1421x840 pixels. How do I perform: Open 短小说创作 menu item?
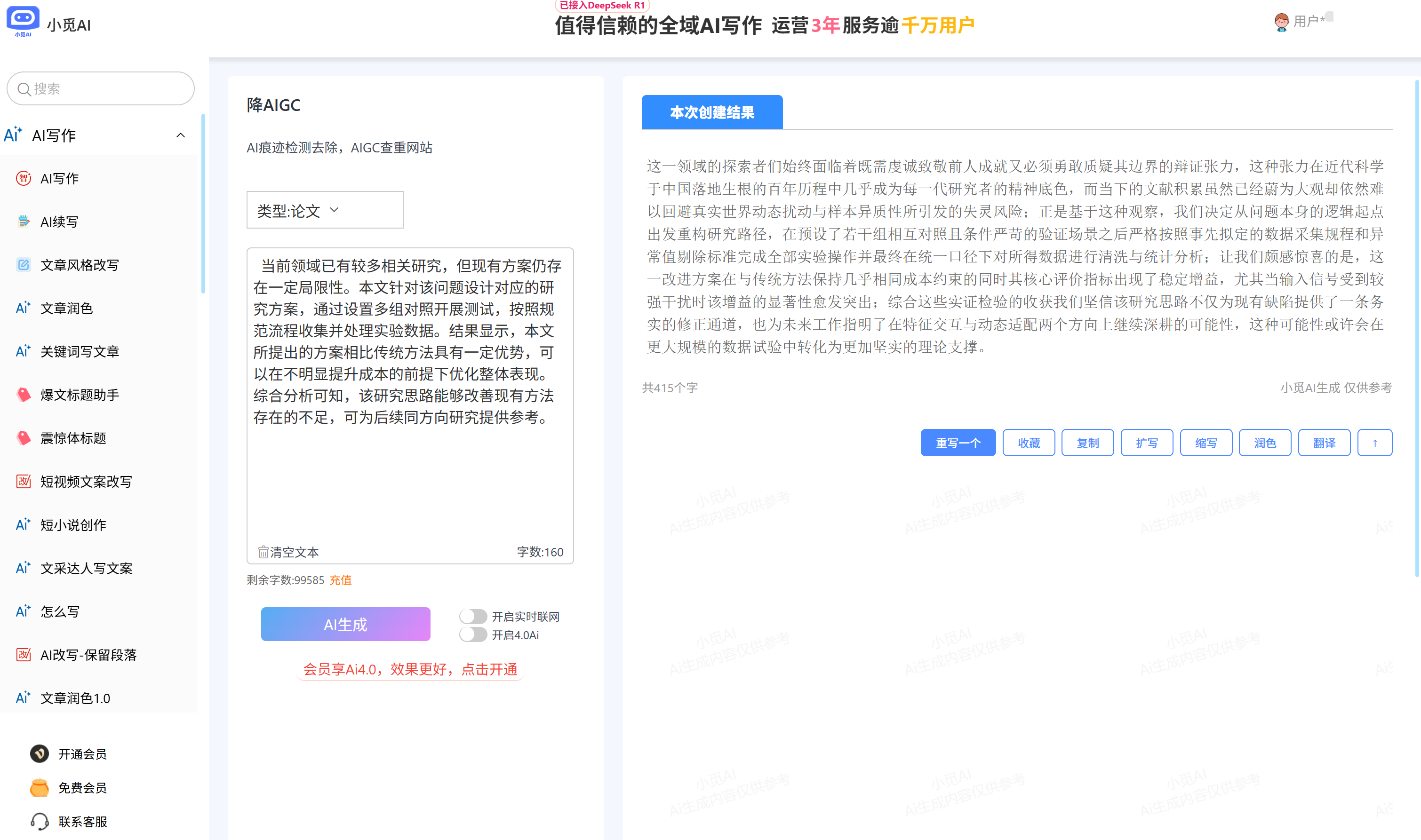coord(73,525)
